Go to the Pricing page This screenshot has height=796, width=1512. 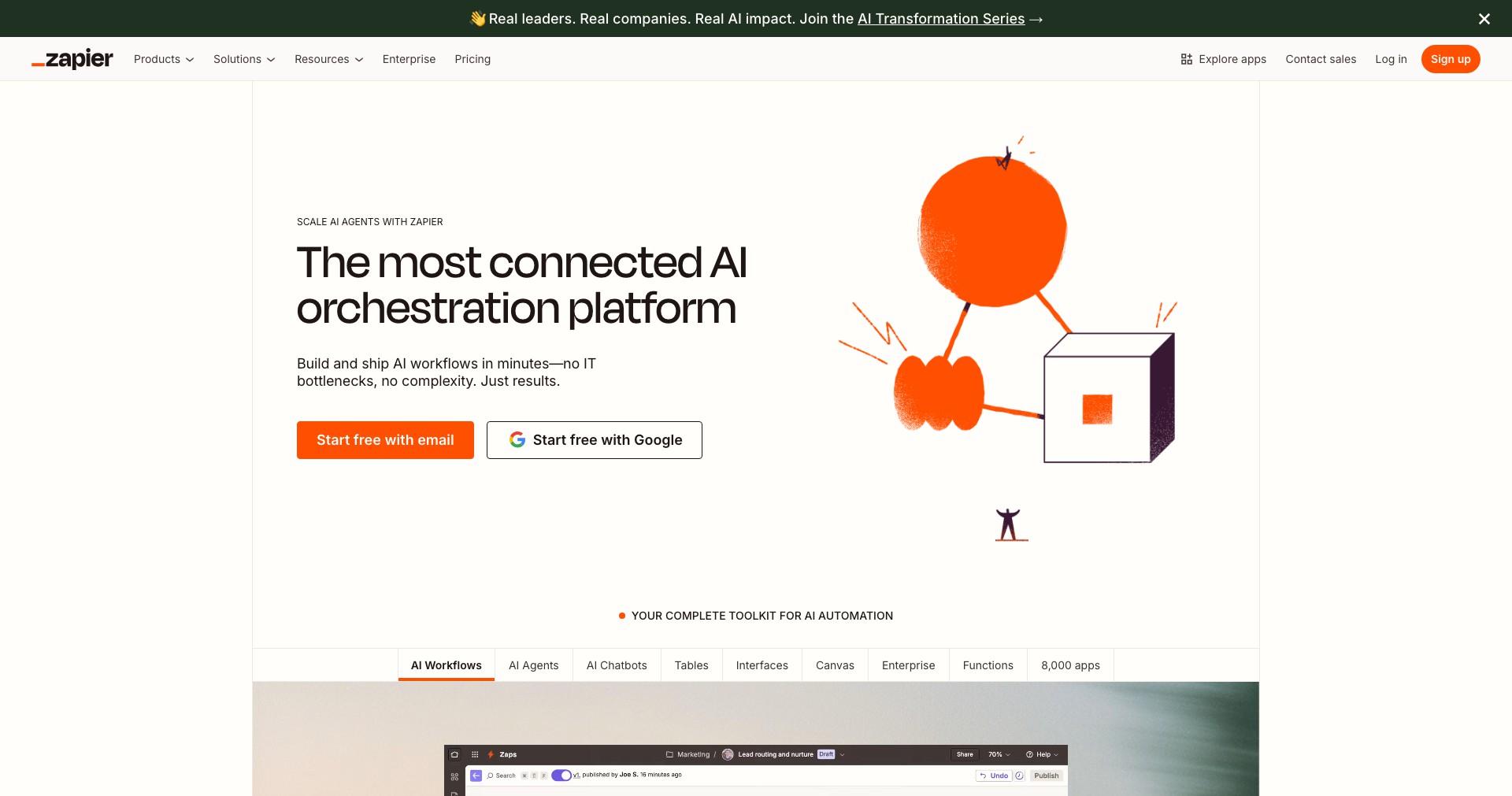pyautogui.click(x=472, y=59)
